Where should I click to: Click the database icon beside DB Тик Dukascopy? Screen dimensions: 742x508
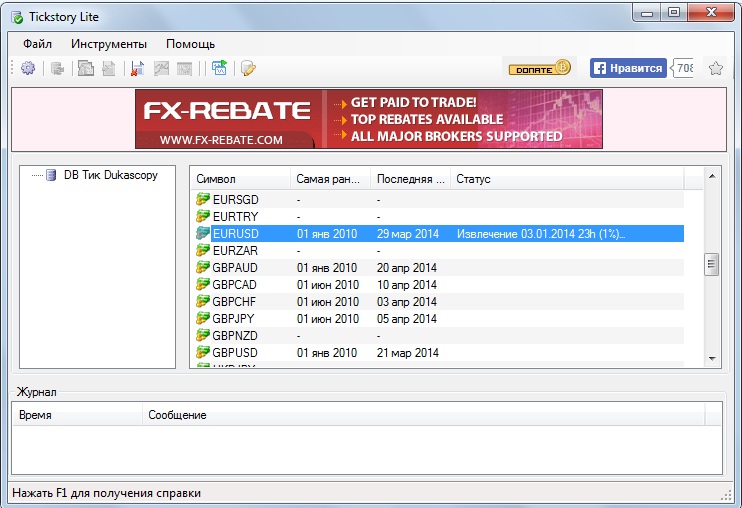51,175
